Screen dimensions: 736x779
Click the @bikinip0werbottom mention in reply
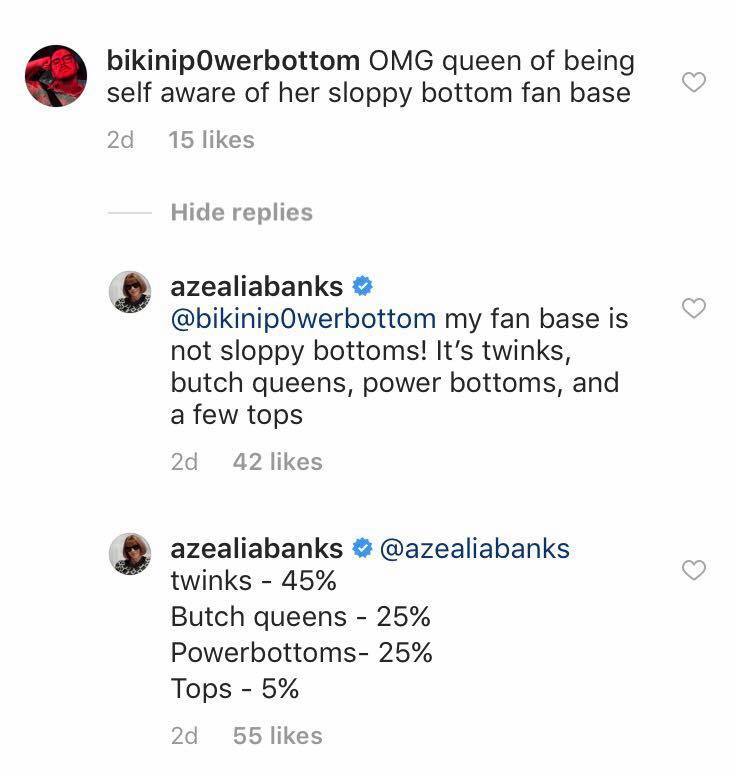(x=303, y=319)
